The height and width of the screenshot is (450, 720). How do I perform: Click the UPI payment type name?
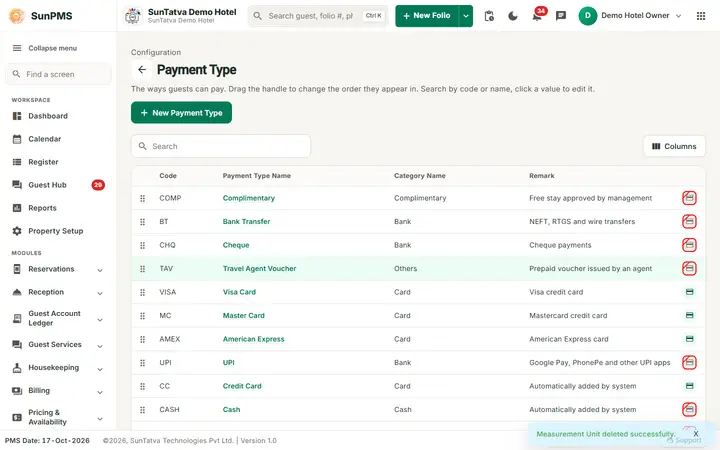pyautogui.click(x=228, y=362)
